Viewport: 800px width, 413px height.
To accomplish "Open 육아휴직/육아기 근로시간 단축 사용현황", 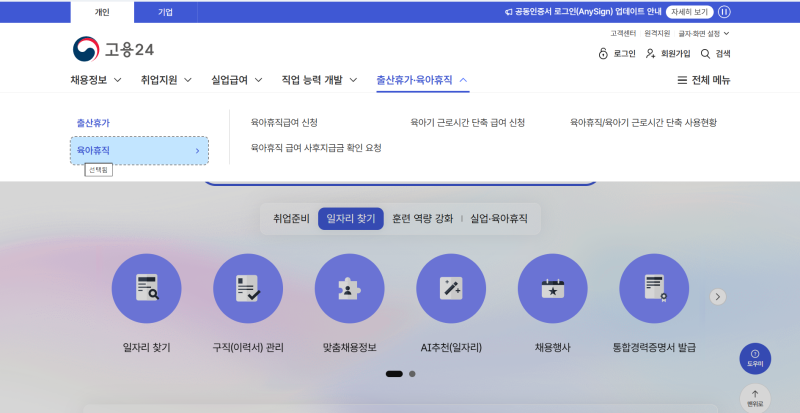I will (x=643, y=123).
